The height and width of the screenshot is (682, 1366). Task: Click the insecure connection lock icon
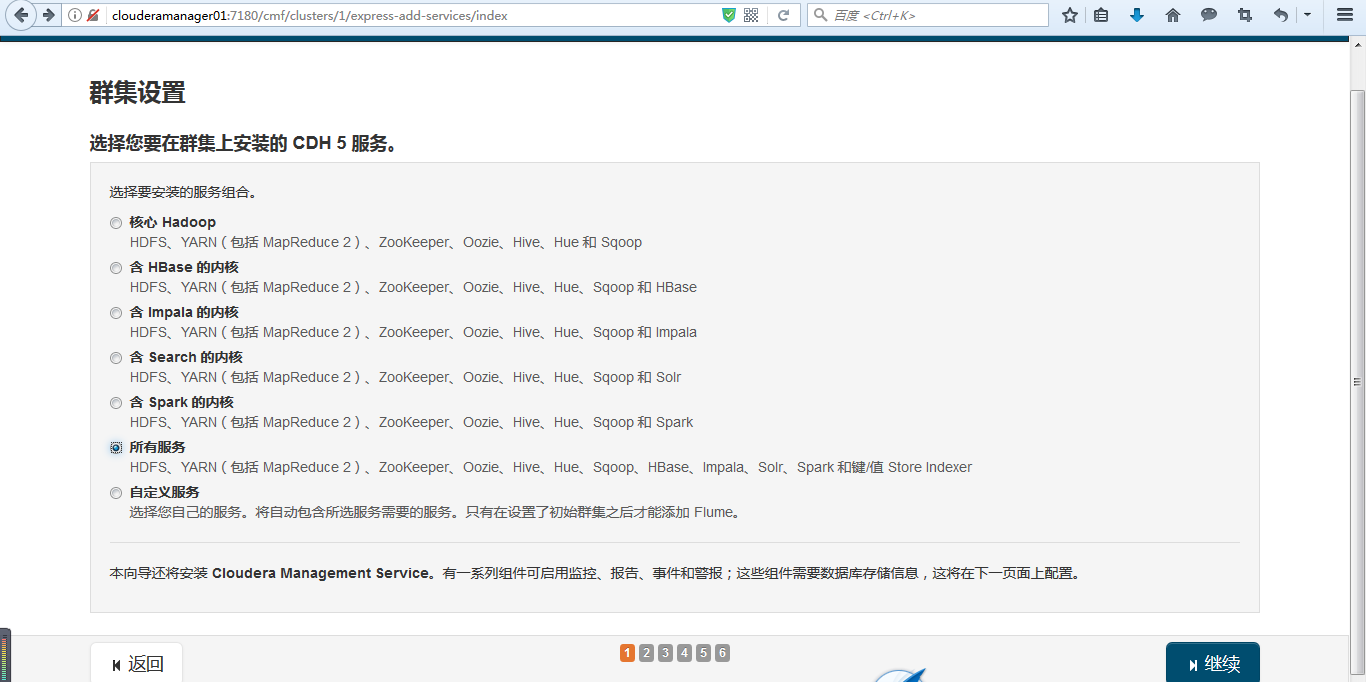click(93, 15)
